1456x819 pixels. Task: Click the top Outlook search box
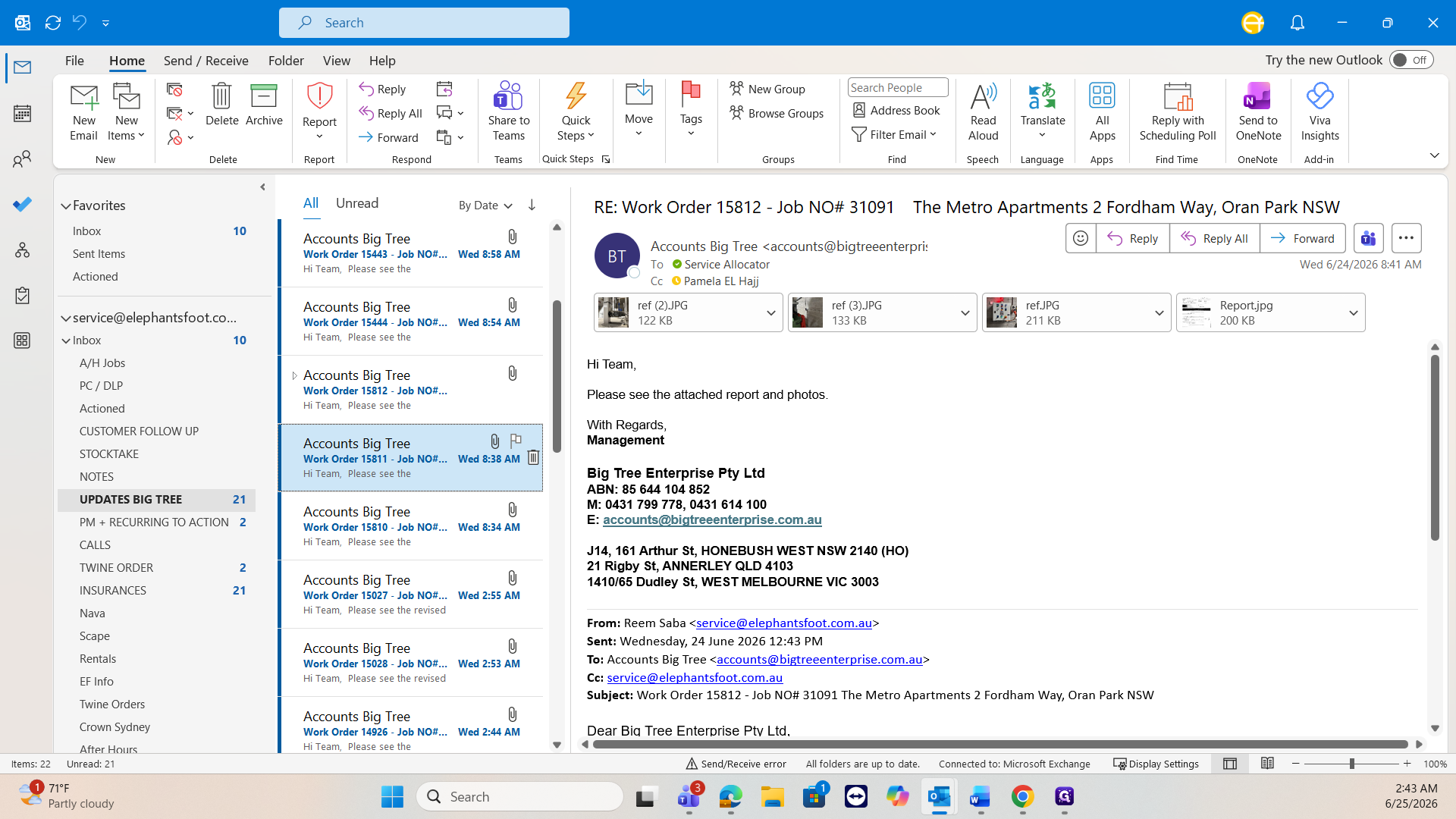(x=424, y=23)
